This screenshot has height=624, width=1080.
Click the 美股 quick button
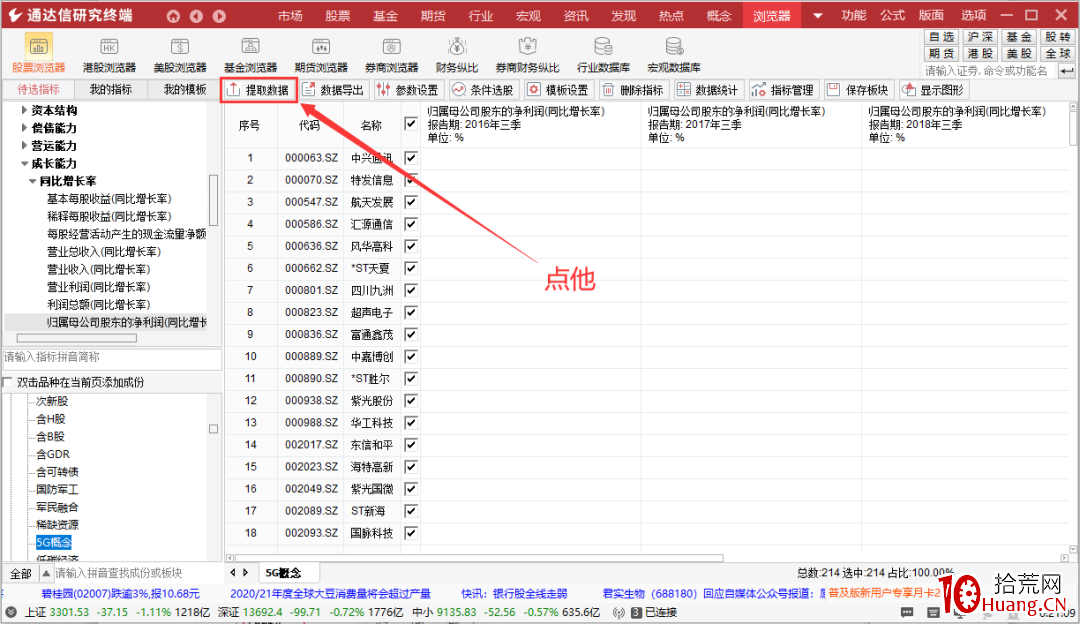[1019, 54]
